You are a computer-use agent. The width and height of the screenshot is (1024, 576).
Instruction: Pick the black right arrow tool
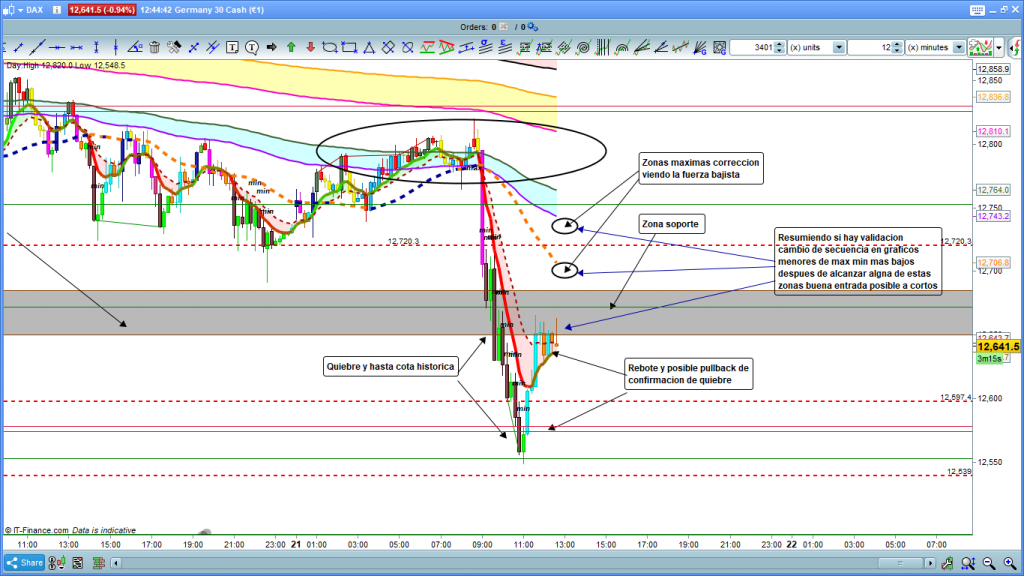coord(271,47)
